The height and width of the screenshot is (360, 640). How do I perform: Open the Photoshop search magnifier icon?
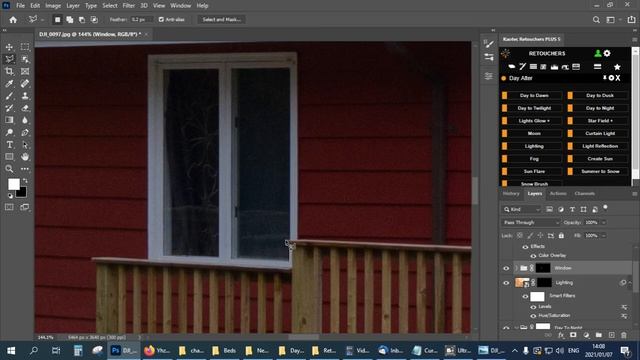[x=596, y=20]
